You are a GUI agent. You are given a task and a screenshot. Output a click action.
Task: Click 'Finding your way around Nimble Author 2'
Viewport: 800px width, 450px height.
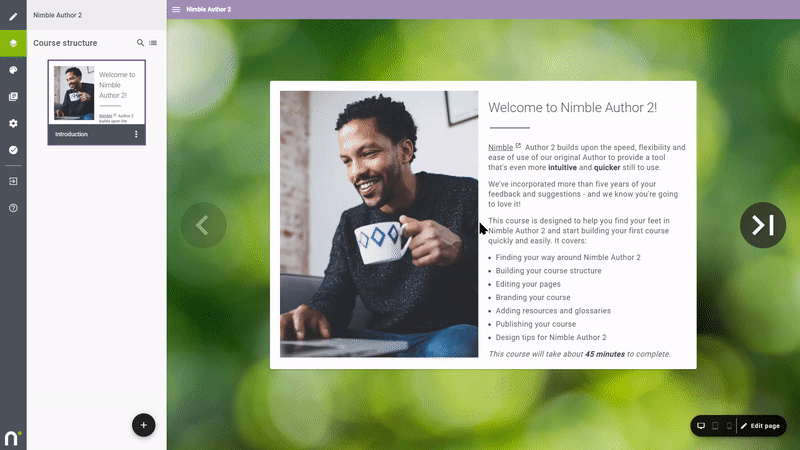coord(568,258)
